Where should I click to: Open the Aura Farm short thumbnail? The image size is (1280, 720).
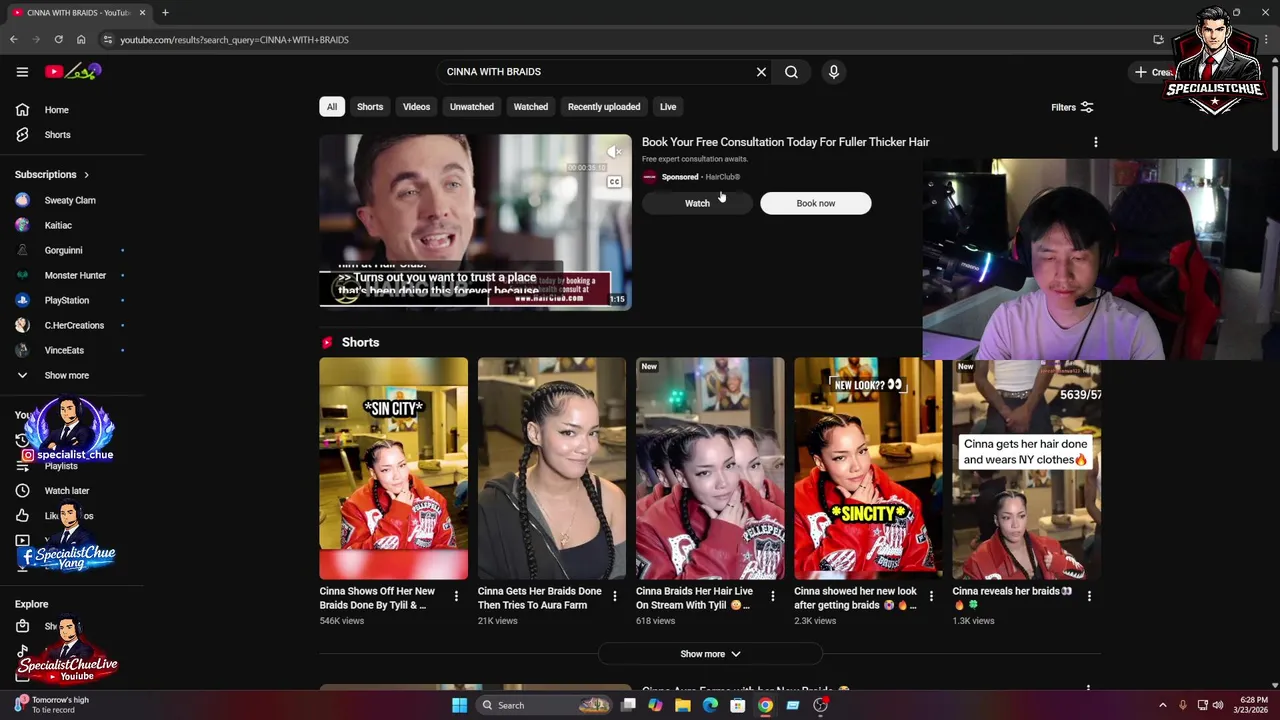[x=551, y=468]
